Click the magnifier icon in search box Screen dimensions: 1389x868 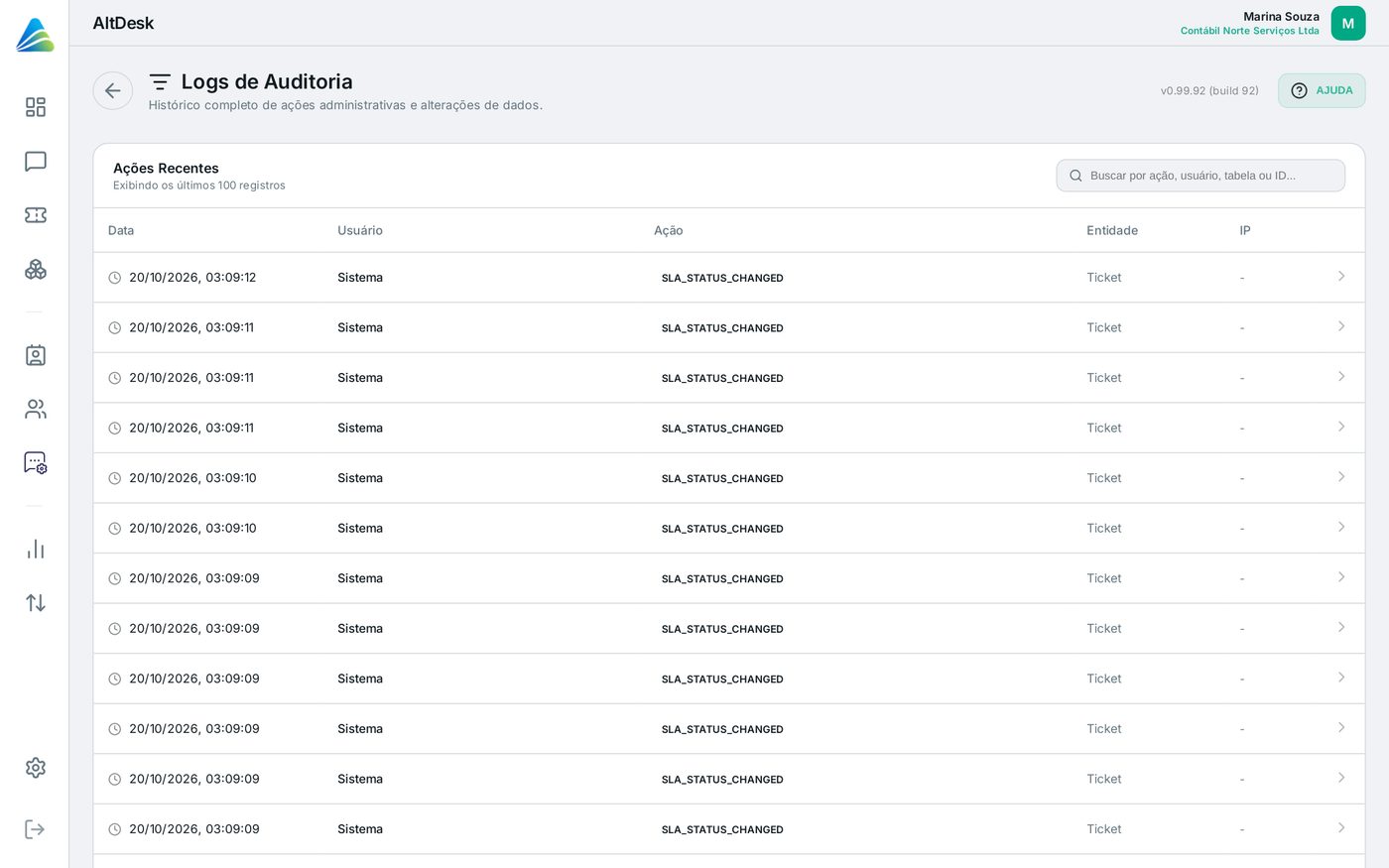tap(1075, 176)
